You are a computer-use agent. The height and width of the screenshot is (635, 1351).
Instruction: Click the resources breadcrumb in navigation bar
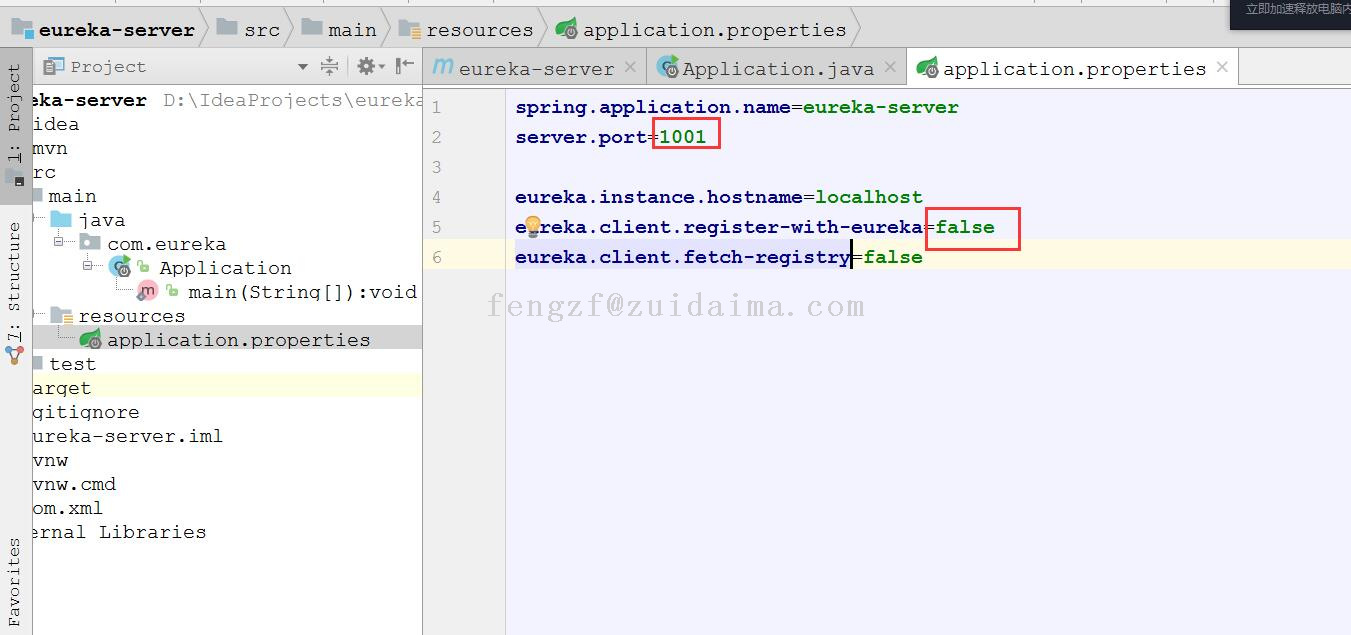click(479, 30)
